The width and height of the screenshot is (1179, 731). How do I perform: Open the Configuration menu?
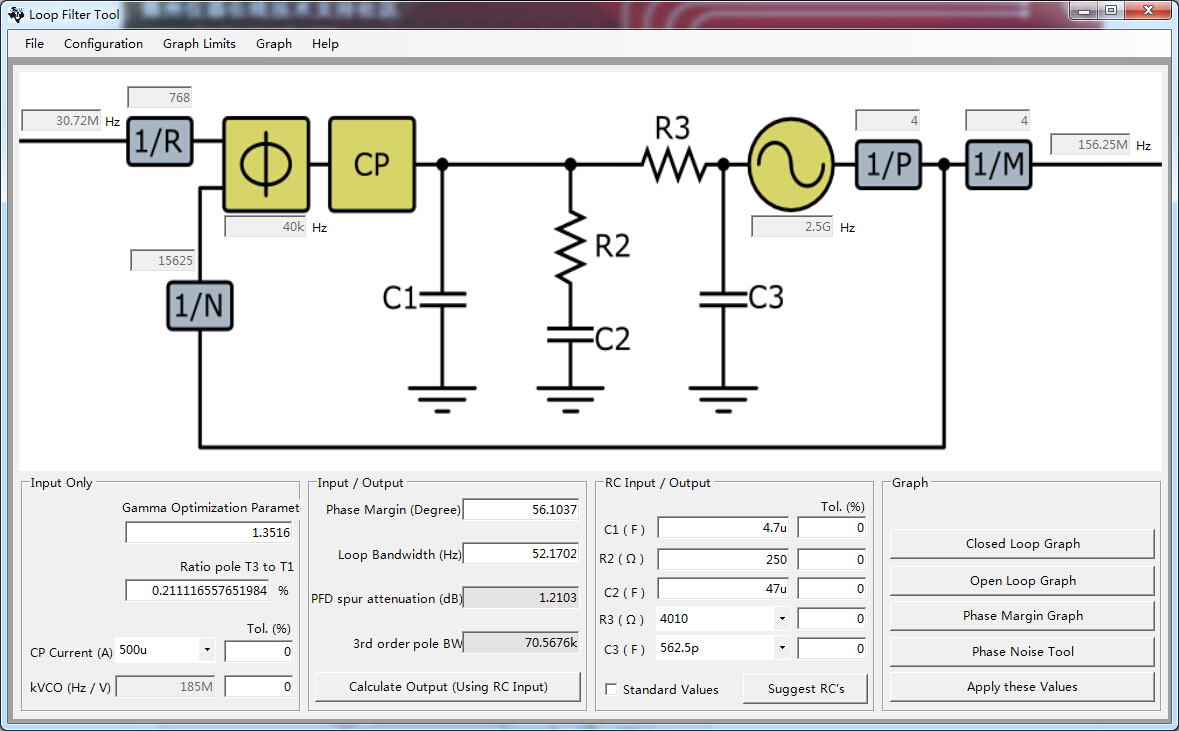103,44
